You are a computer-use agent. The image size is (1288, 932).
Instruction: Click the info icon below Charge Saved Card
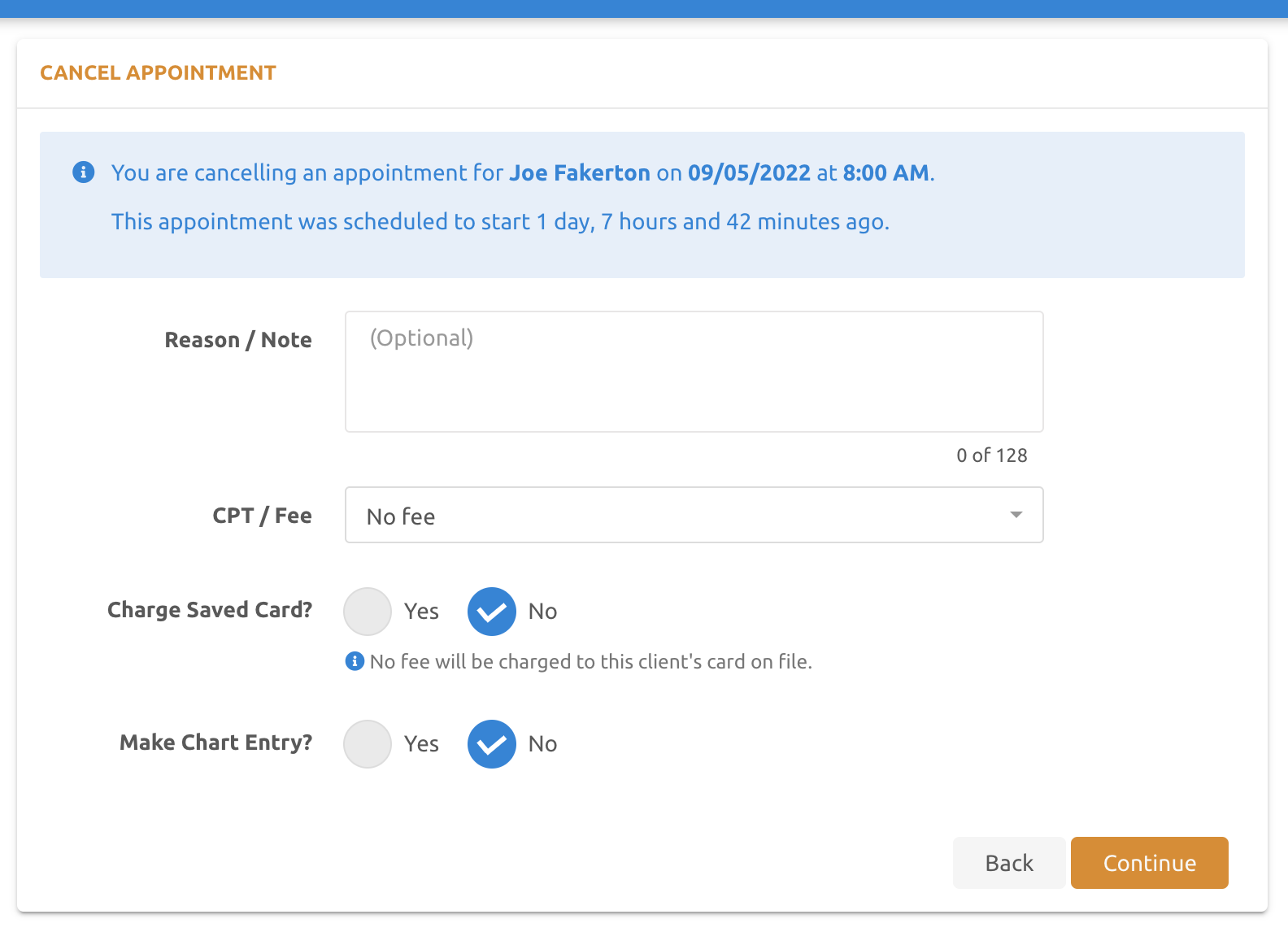[x=354, y=661]
